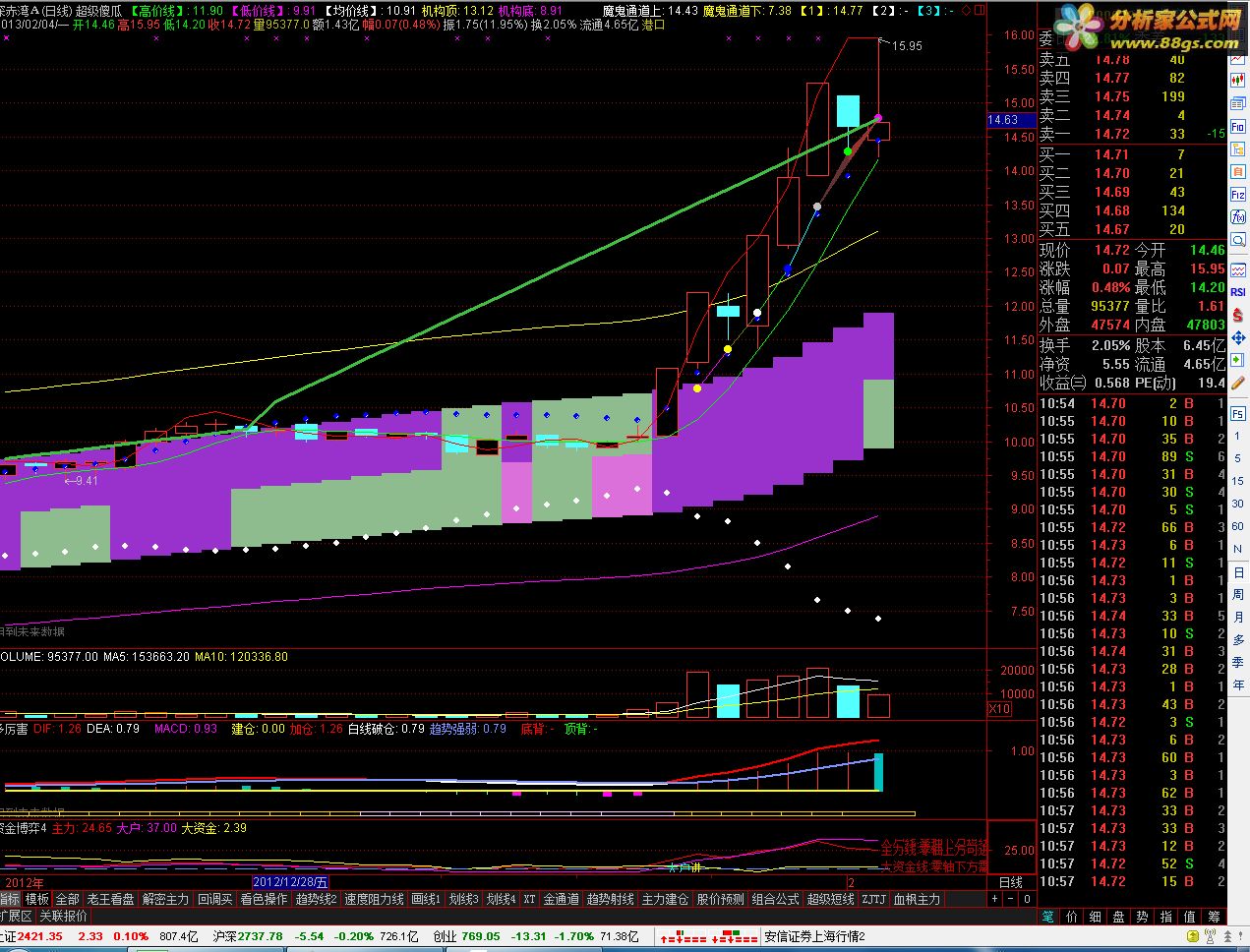Click the Fiz icon in sidebar
This screenshot has height=952, width=1250.
click(1238, 195)
